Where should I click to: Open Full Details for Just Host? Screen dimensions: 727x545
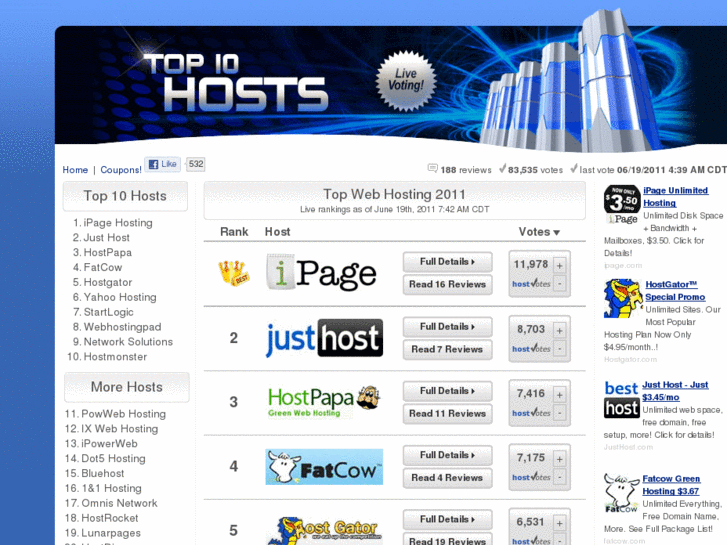[x=447, y=327]
